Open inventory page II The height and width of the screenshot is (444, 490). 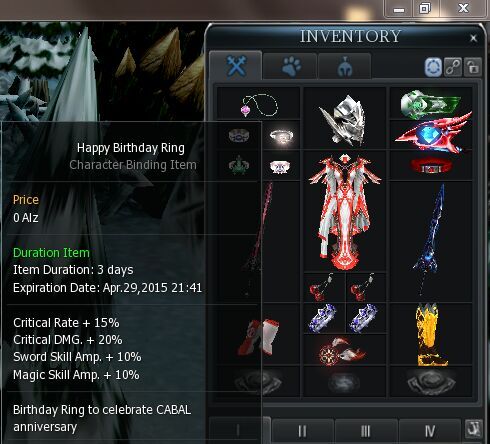[x=302, y=431]
